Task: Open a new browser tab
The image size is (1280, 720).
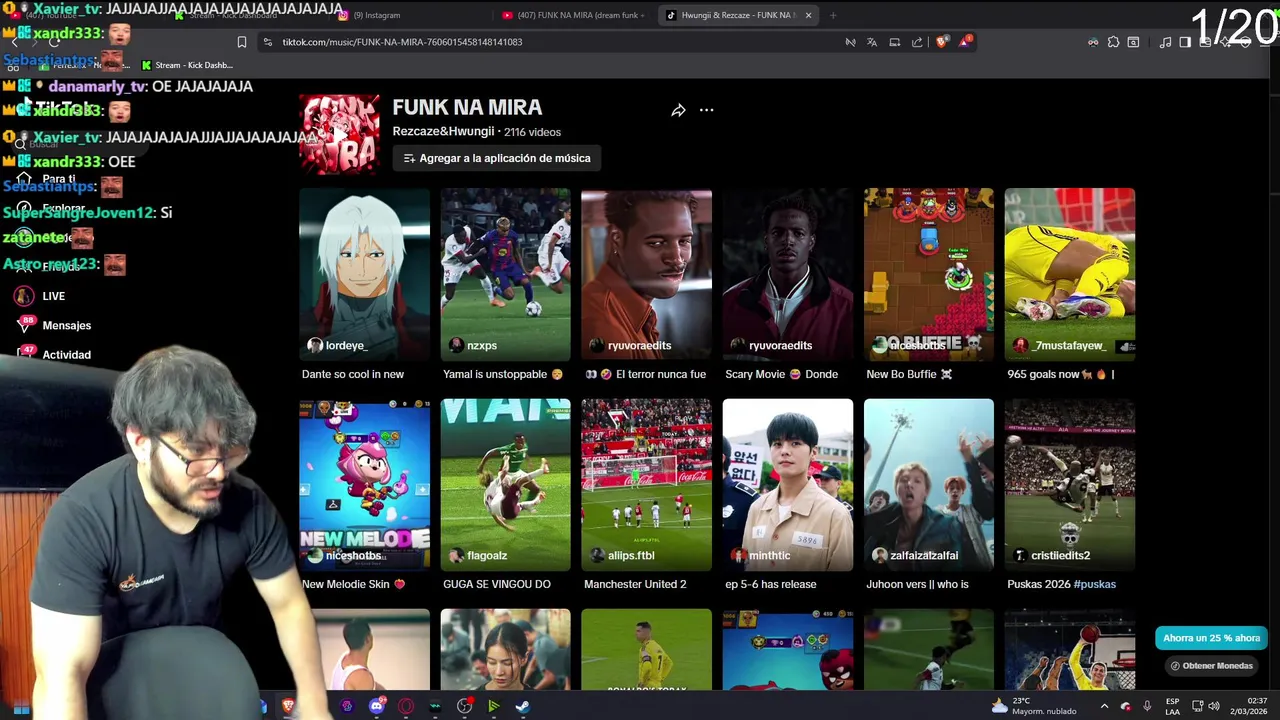Action: [x=833, y=15]
